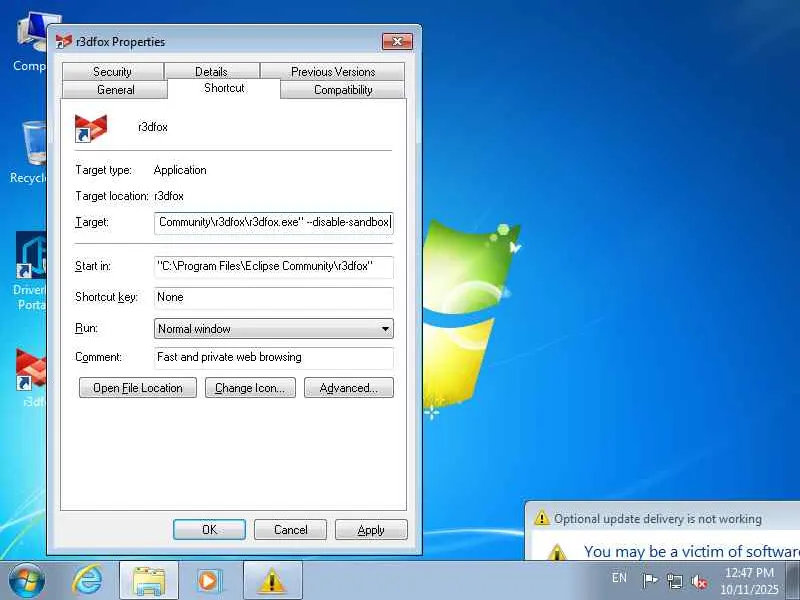Click the r3dfox title bar icon
800x600 pixels.
click(x=63, y=41)
